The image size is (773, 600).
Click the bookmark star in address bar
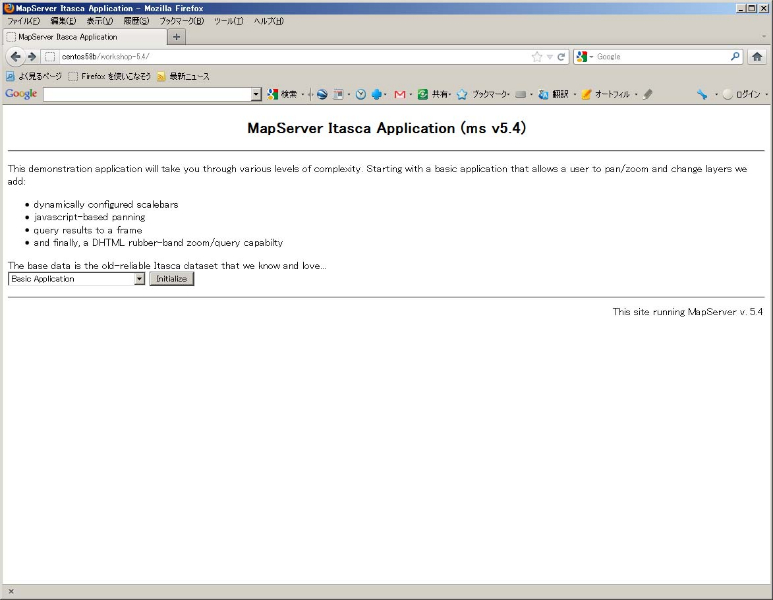537,57
